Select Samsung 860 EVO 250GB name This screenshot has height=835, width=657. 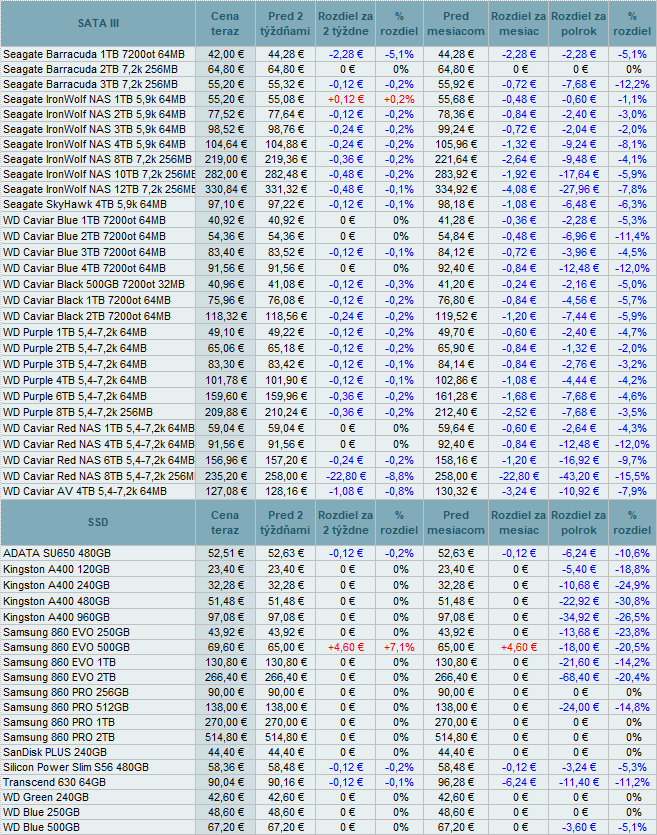[67, 632]
